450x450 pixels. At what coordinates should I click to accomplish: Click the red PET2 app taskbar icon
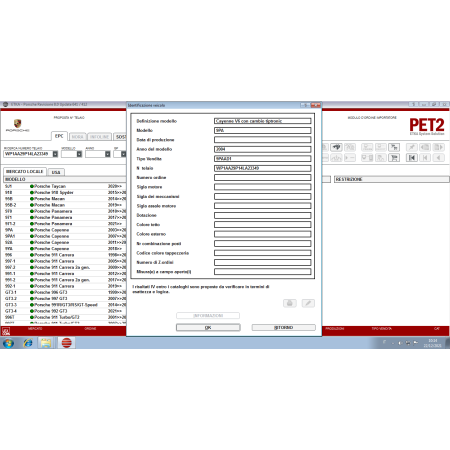[67, 343]
